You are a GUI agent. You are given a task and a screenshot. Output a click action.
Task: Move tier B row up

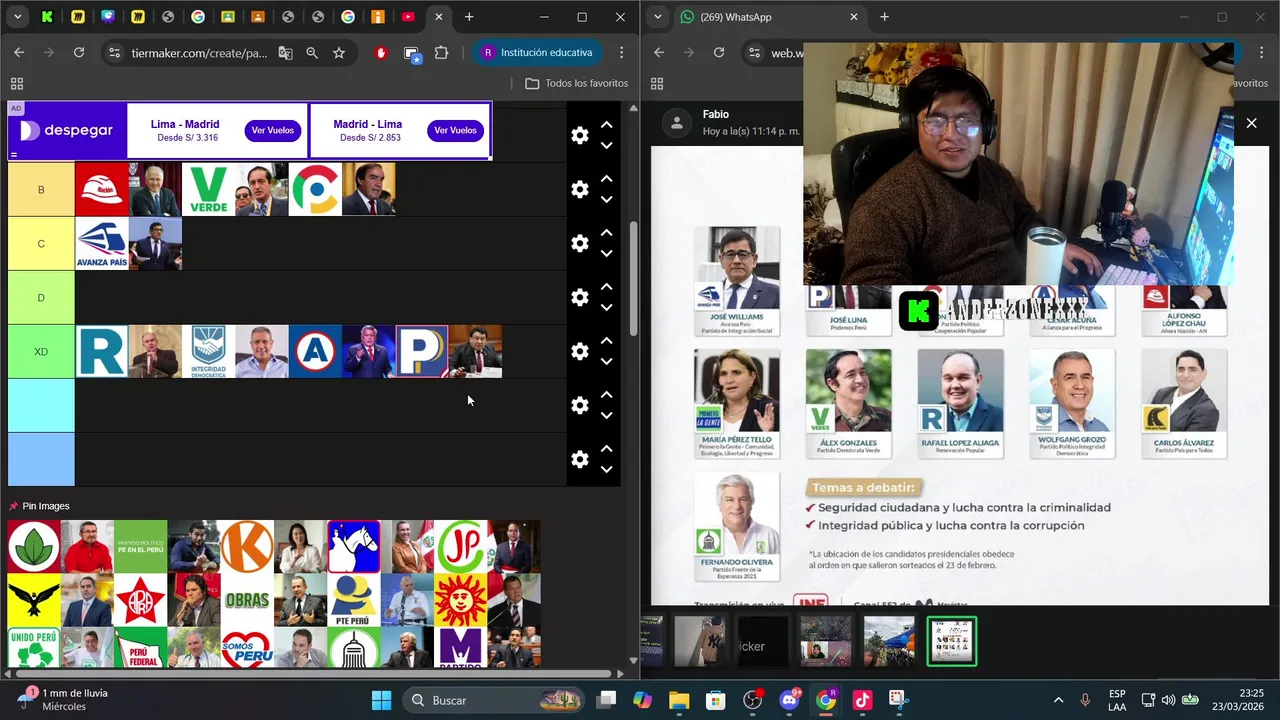click(606, 179)
